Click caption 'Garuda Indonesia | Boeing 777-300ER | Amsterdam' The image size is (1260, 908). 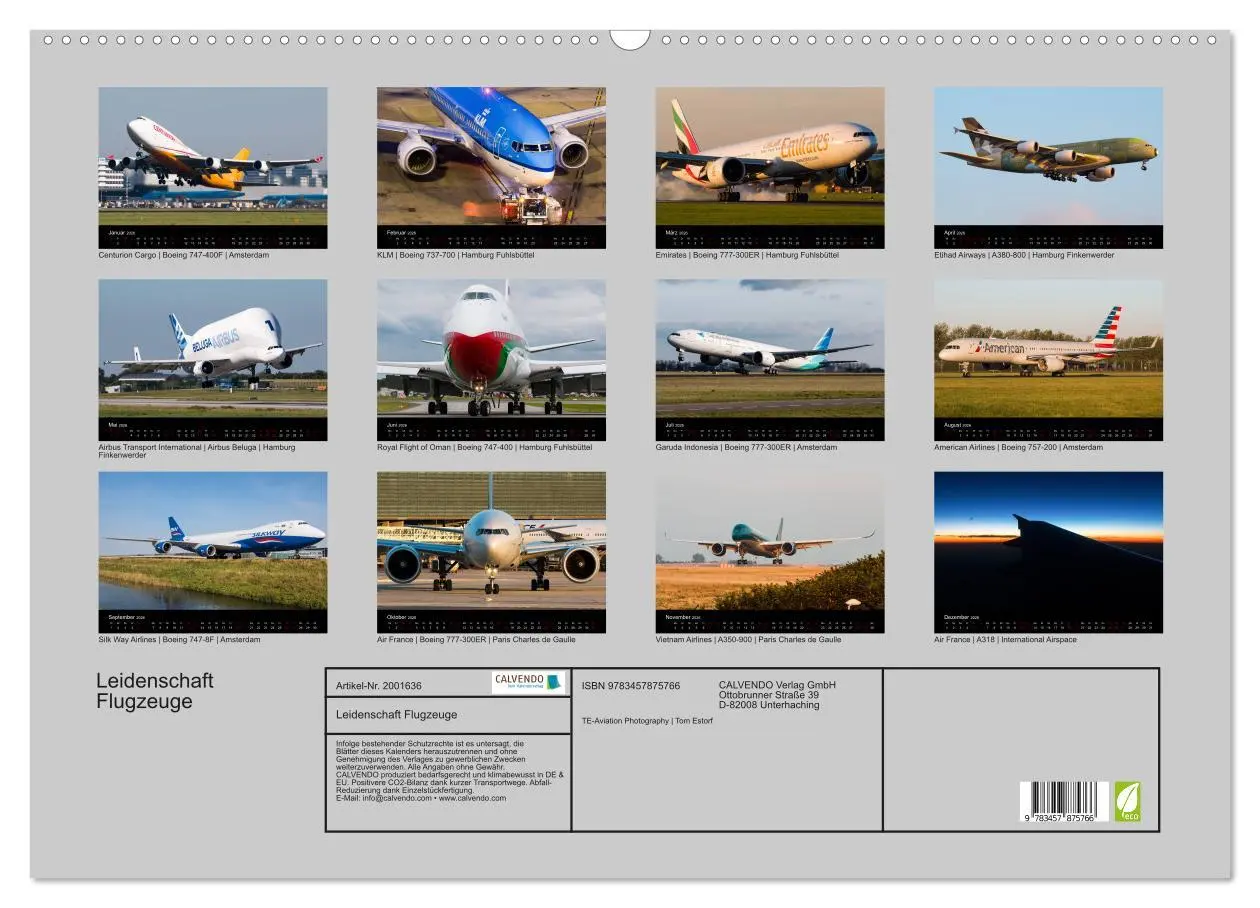pos(746,447)
